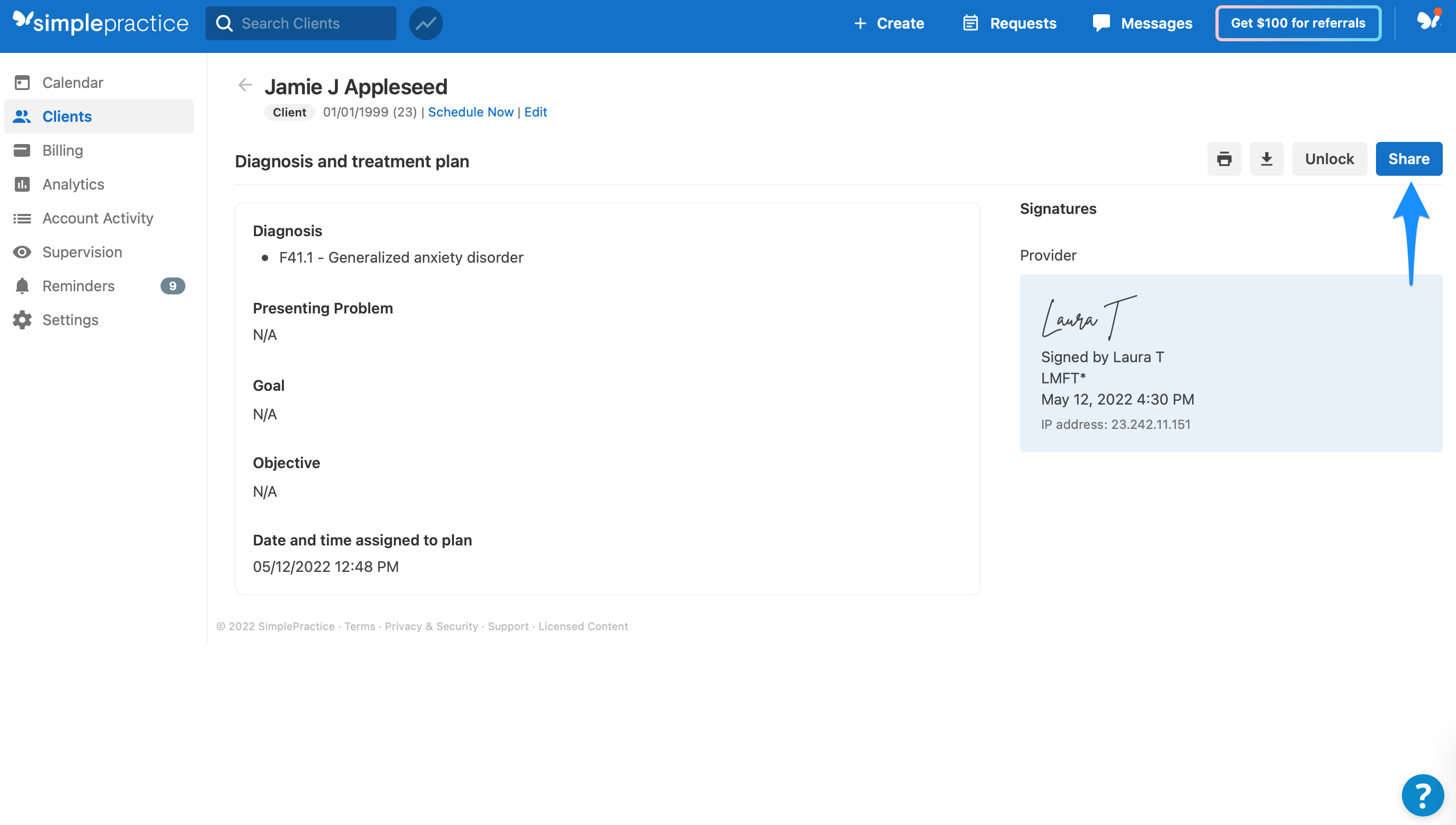Unlock the treatment plan
The height and width of the screenshot is (825, 1456).
(1329, 159)
